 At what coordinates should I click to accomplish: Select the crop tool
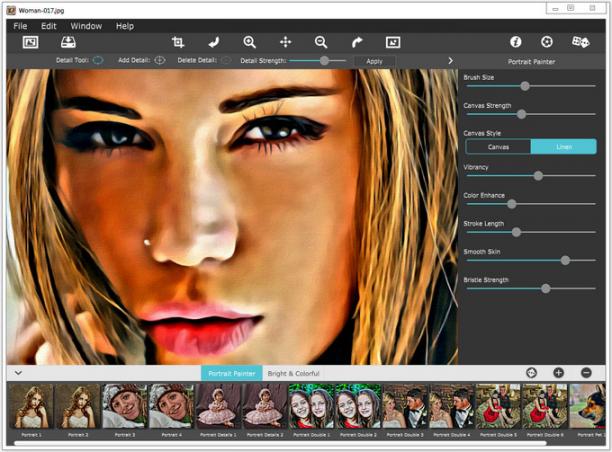tap(178, 42)
